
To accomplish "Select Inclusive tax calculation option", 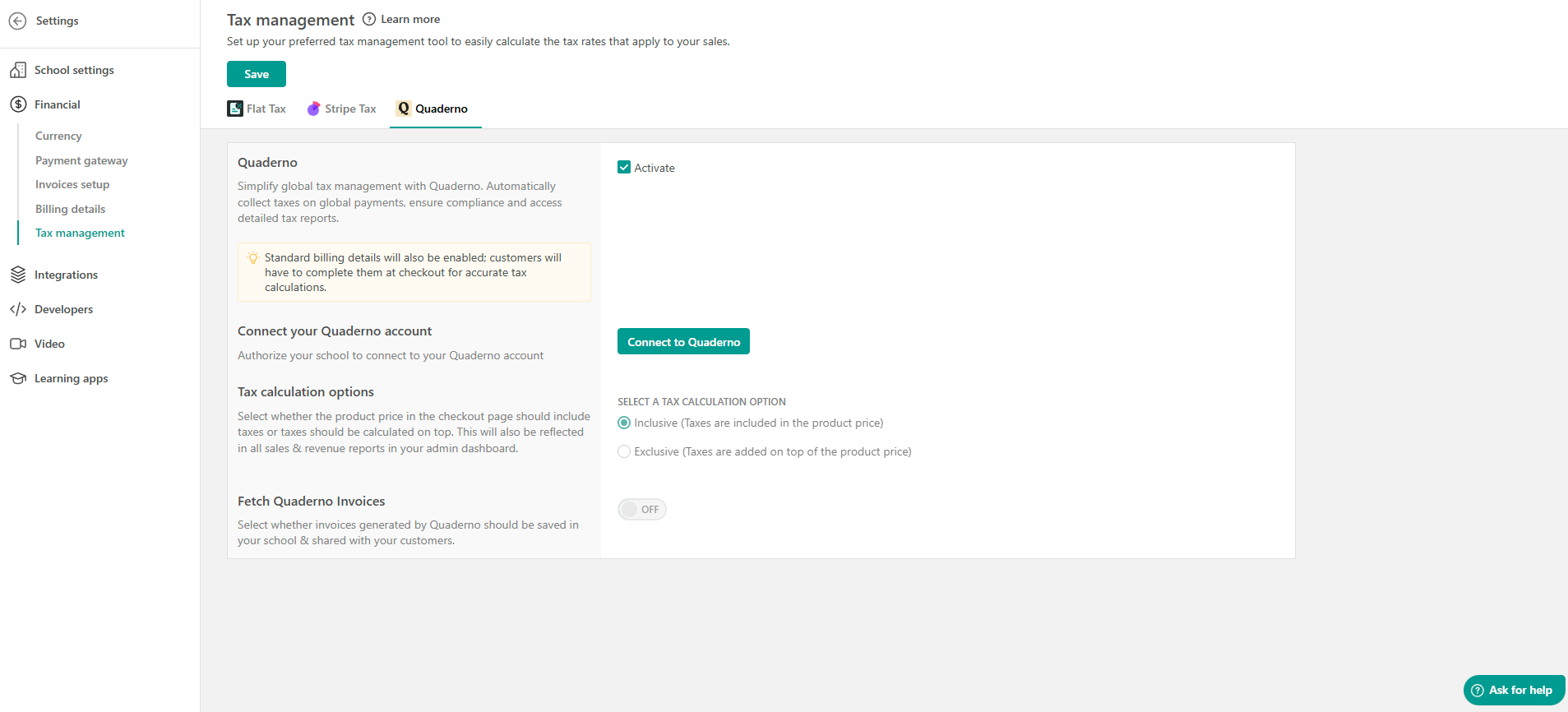I will 624,423.
